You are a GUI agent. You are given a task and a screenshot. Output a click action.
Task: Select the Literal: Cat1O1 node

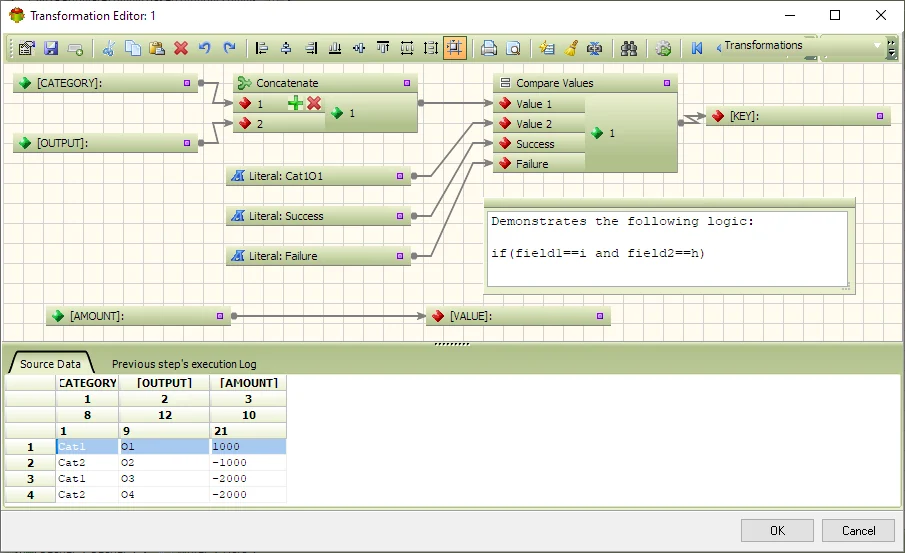[319, 176]
